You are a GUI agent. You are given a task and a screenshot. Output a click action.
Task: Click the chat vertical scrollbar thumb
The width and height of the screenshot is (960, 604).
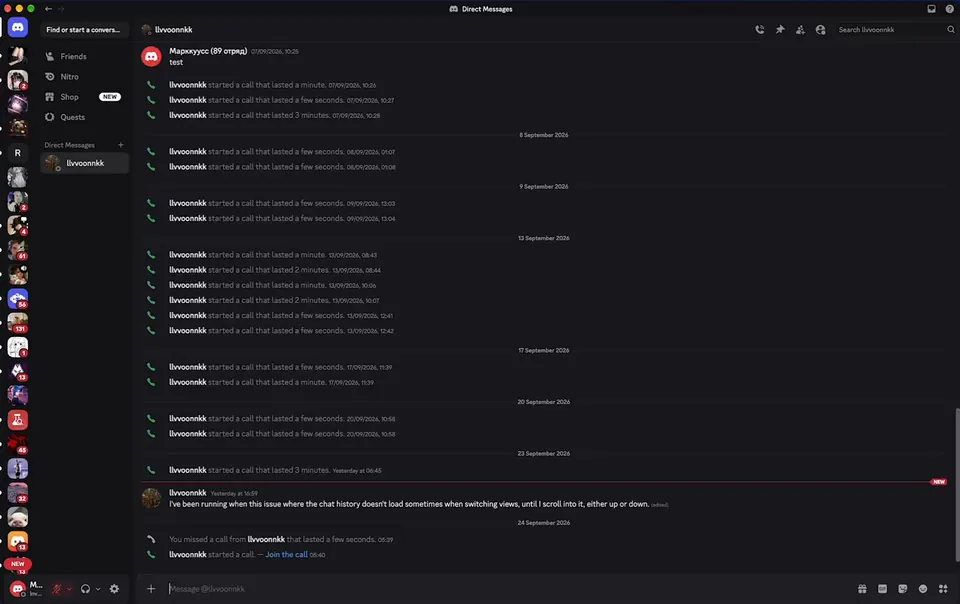tap(956, 485)
